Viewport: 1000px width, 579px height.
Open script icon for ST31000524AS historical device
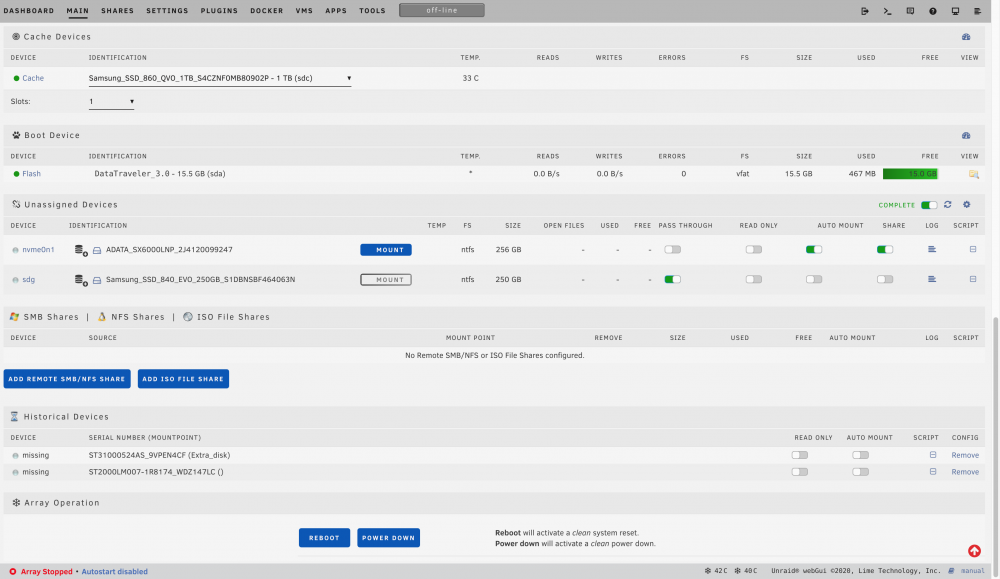[x=932, y=455]
